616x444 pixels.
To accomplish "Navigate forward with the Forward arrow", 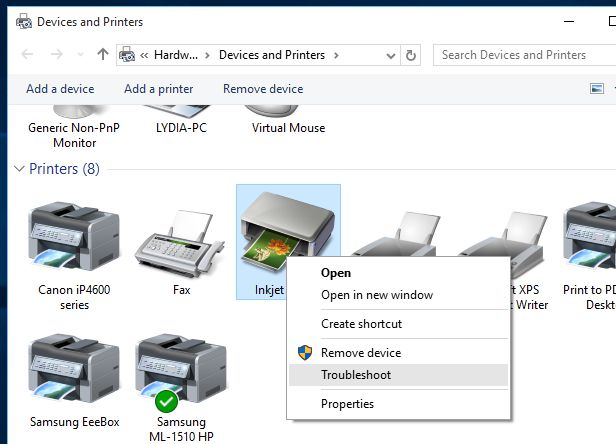I will [x=57, y=54].
